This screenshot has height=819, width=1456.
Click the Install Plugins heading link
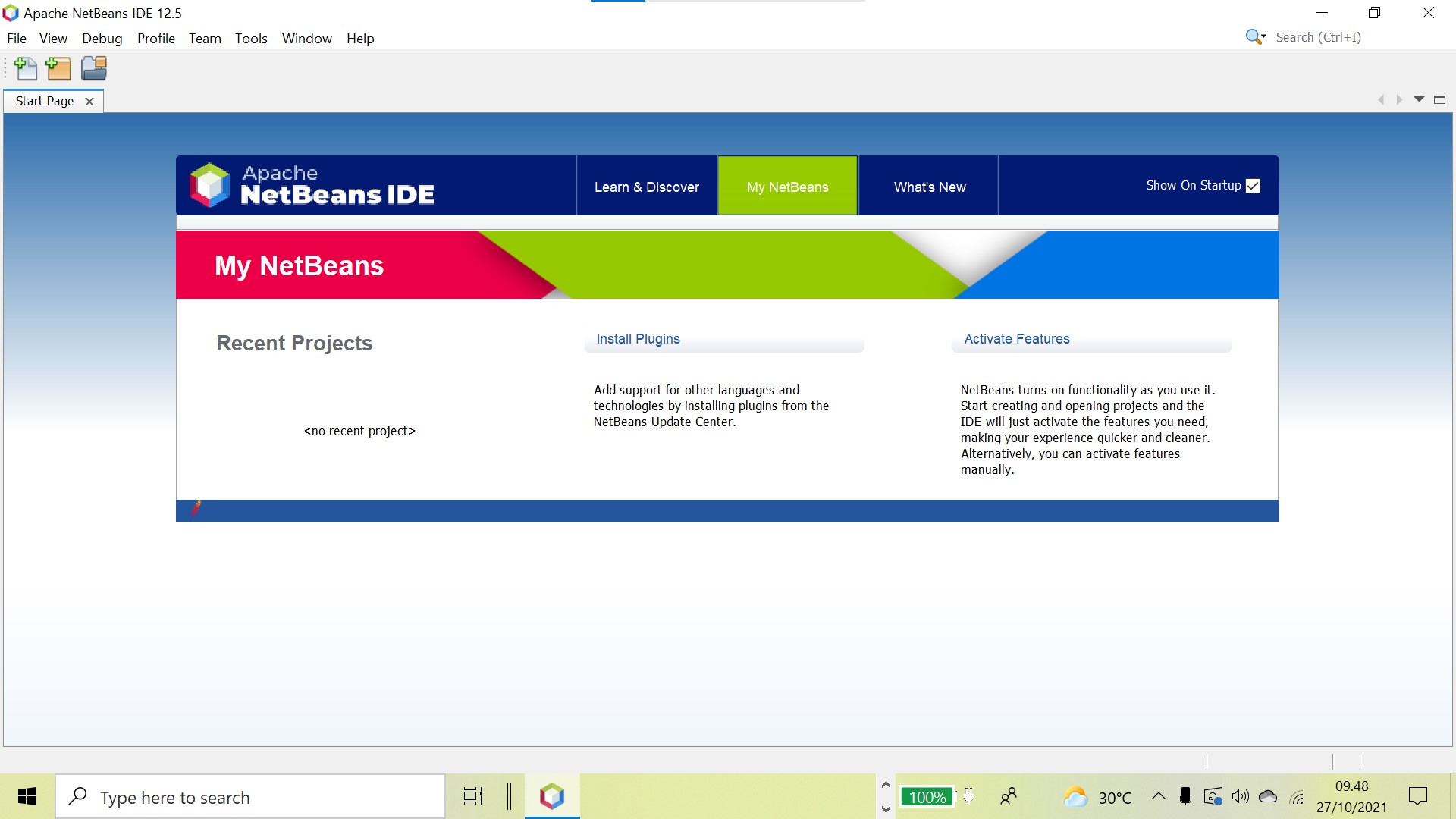point(637,339)
